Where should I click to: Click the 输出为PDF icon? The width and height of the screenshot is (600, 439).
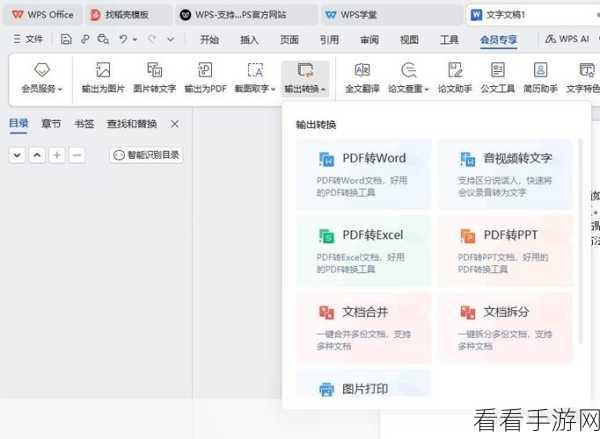(x=205, y=70)
